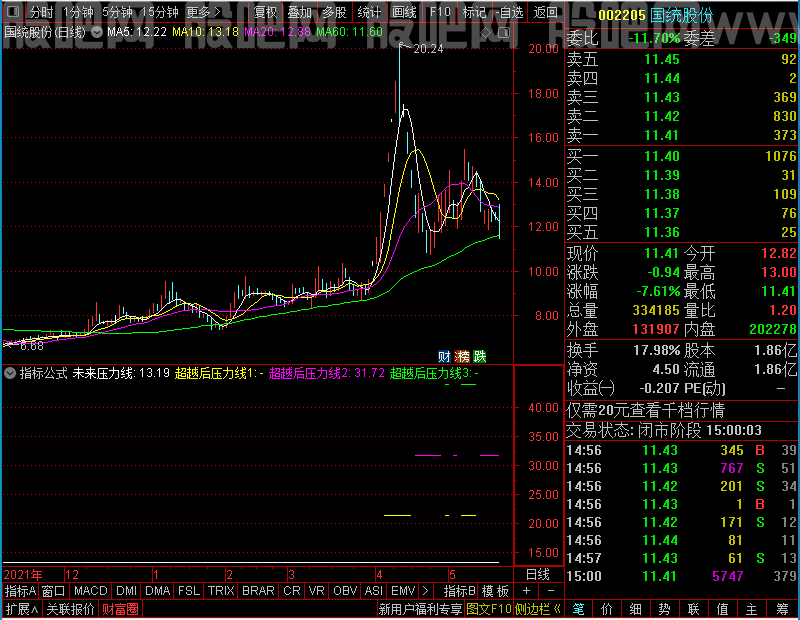Image resolution: width=800 pixels, height=620 pixels.
Task: Select the VR indicator tab
Action: (x=317, y=591)
